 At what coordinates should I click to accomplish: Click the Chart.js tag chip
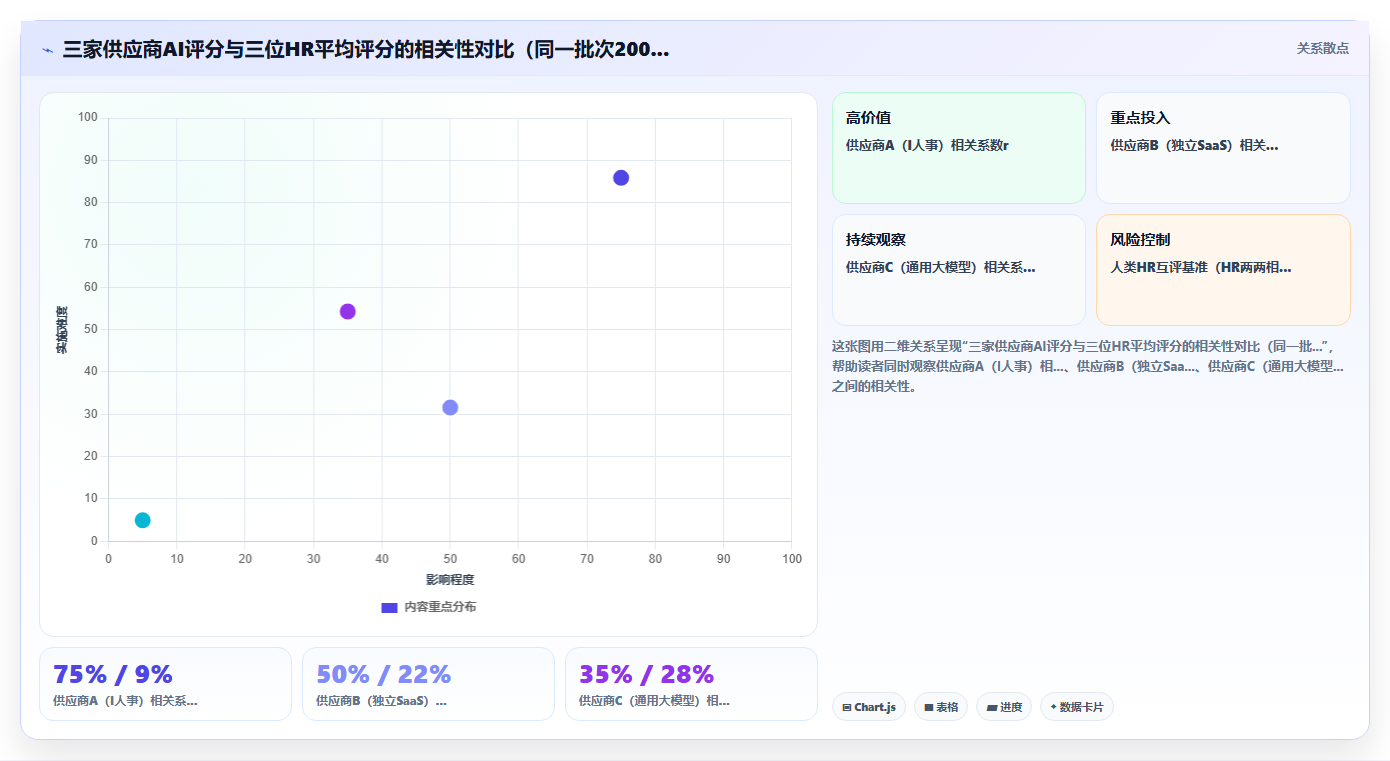(x=869, y=707)
